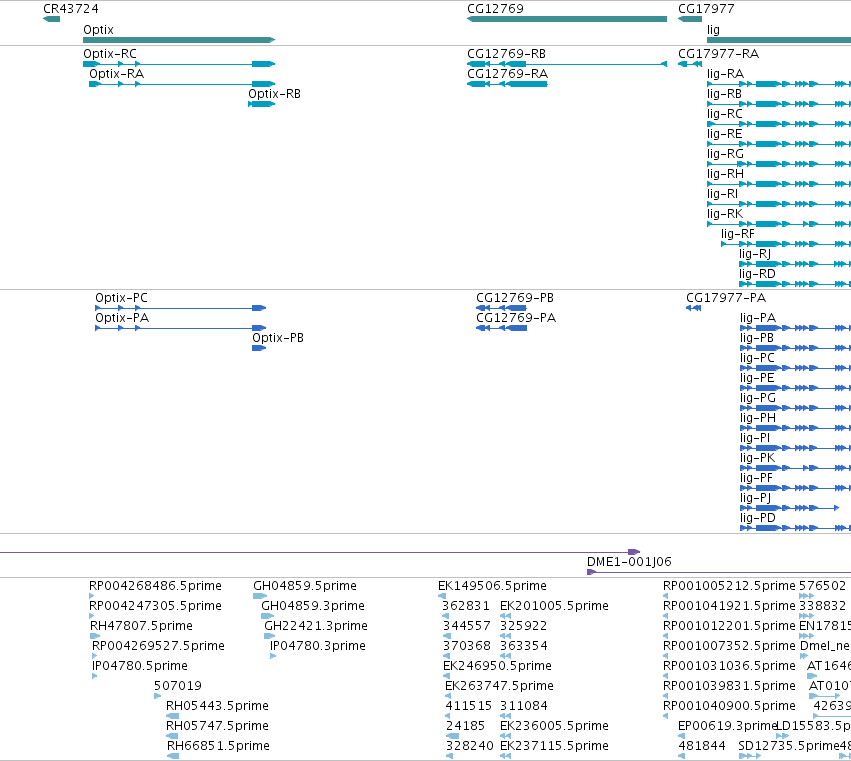
Task: Select protein lig-PF
Action: tap(795, 489)
